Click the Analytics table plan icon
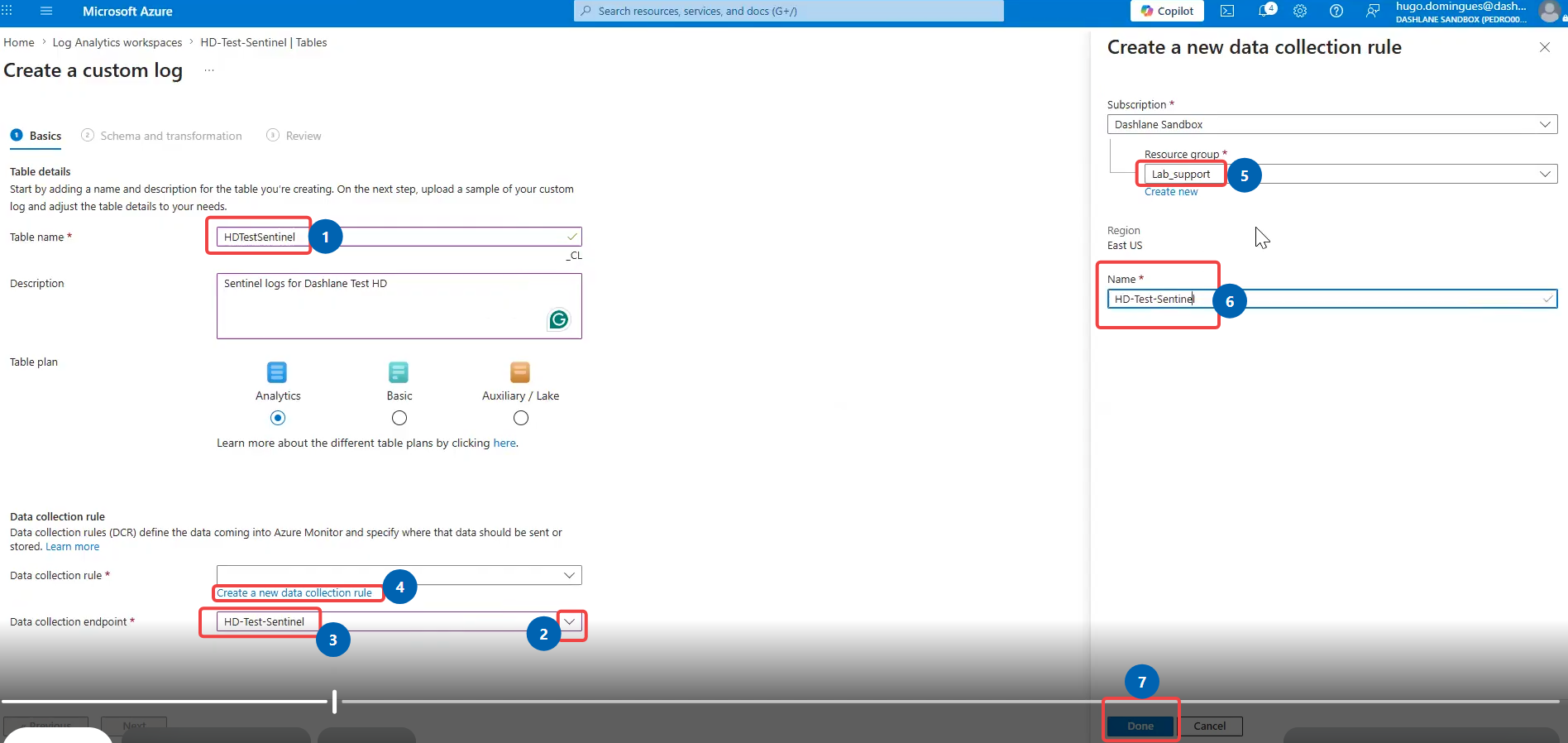Image resolution: width=1568 pixels, height=743 pixels. point(277,372)
